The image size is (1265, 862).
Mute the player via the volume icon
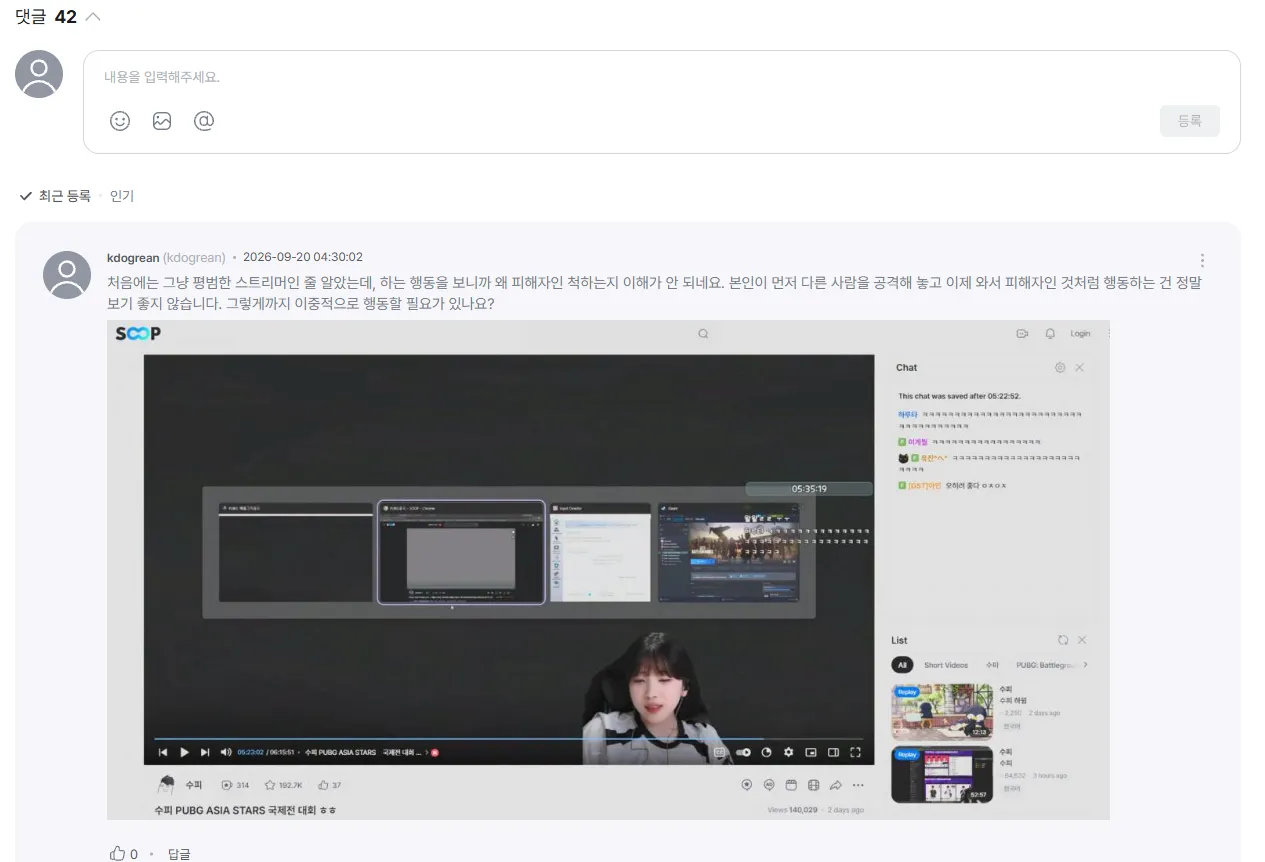[226, 752]
